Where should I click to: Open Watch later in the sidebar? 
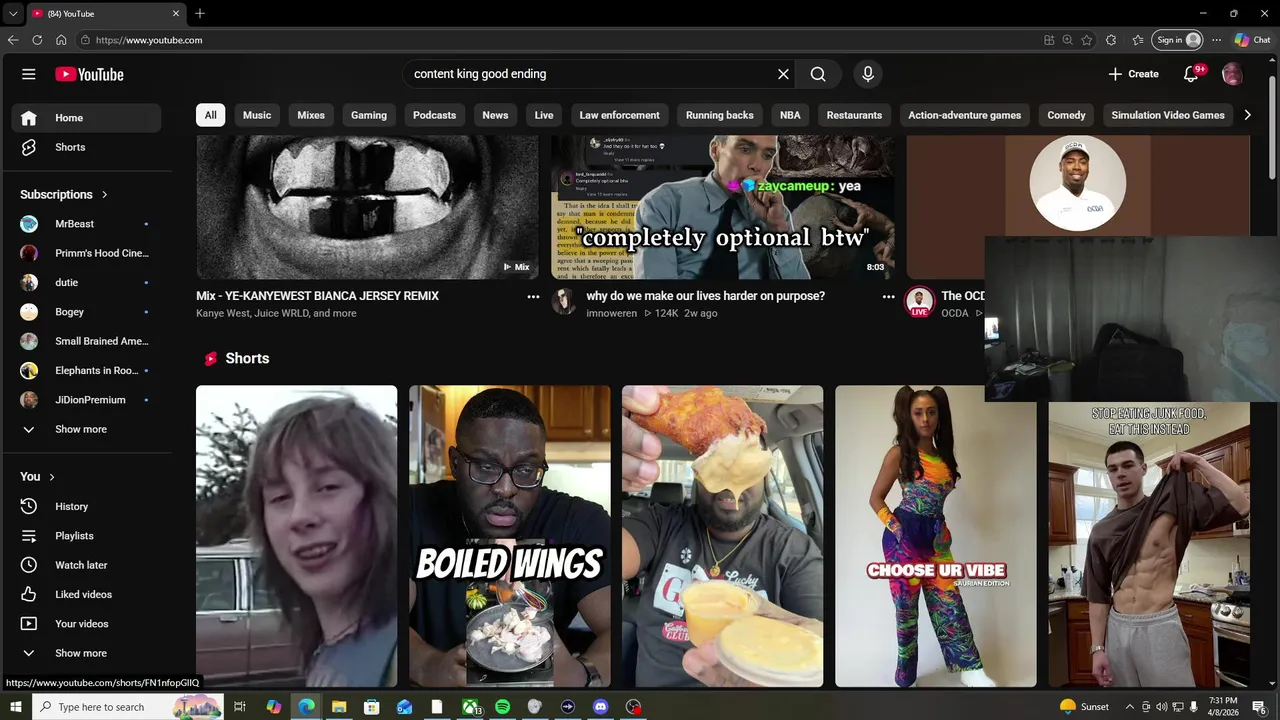pos(86,565)
